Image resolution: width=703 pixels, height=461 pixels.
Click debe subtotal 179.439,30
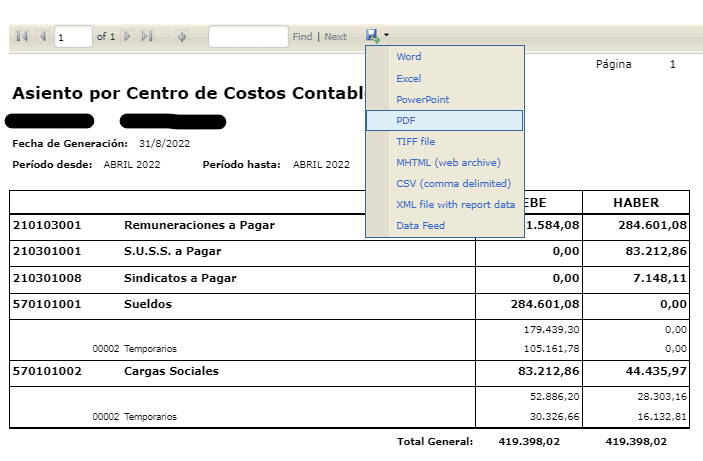(x=551, y=330)
